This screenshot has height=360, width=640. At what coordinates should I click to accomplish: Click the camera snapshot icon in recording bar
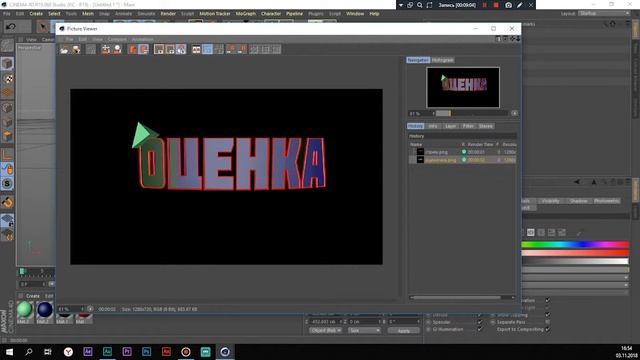[508, 5]
